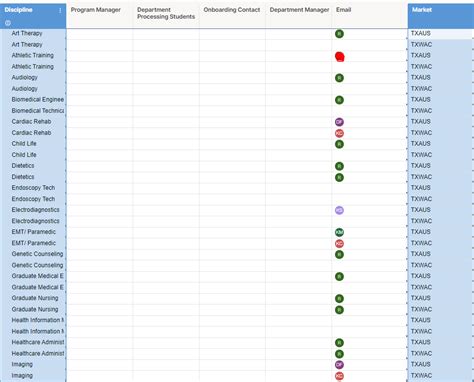Click empty Department Manager cell in Dietetics TXAUS row
The image size is (474, 382).
click(299, 166)
